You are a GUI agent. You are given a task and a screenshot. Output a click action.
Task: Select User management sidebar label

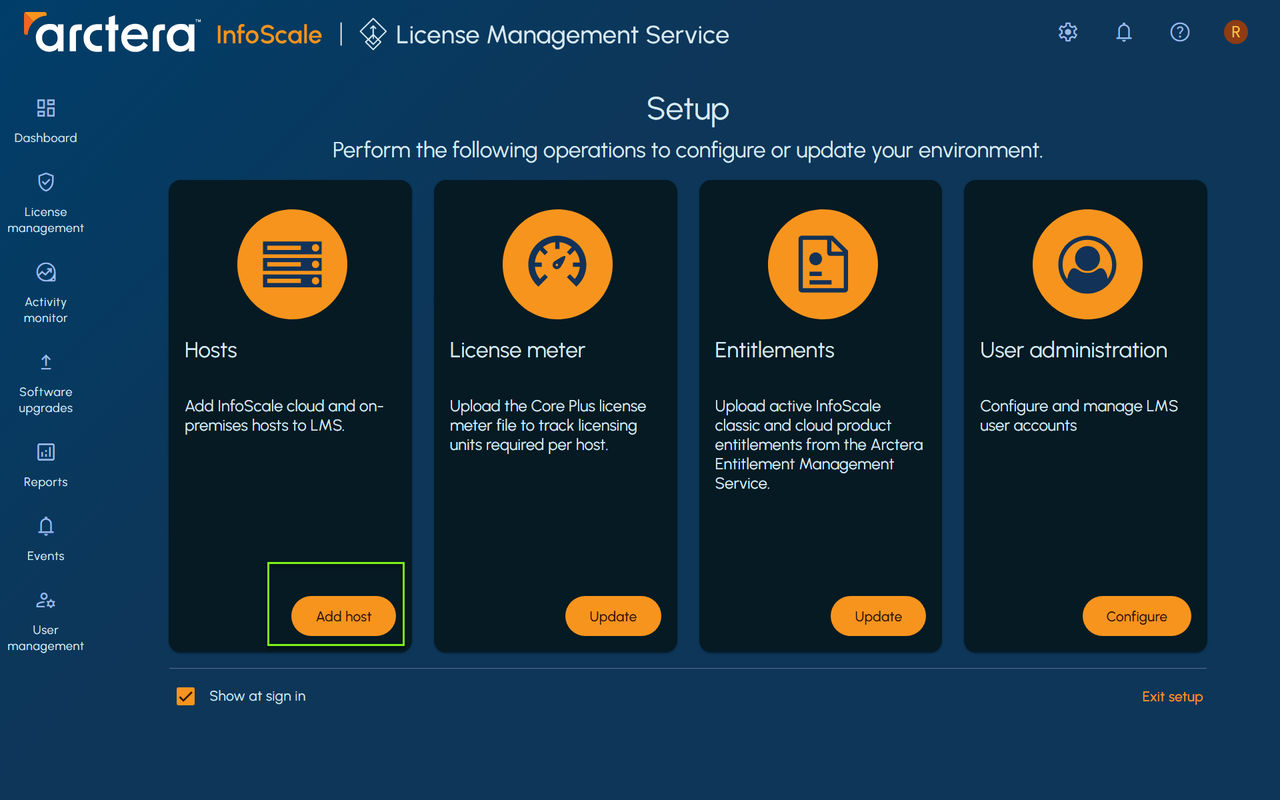(x=46, y=638)
